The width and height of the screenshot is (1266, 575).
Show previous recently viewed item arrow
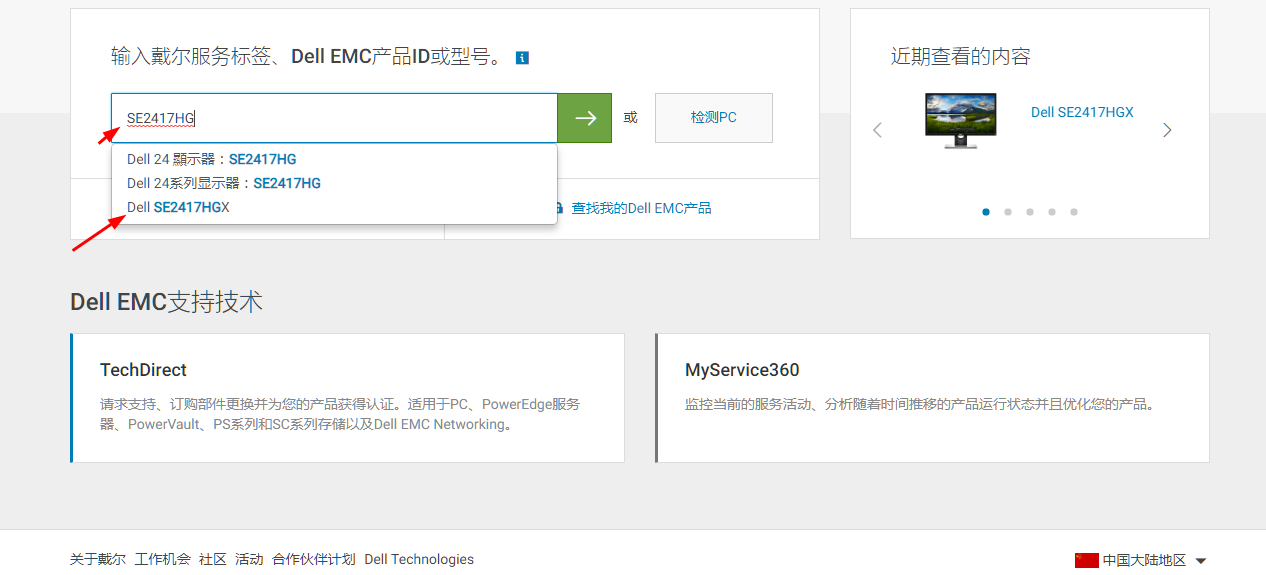(x=877, y=130)
